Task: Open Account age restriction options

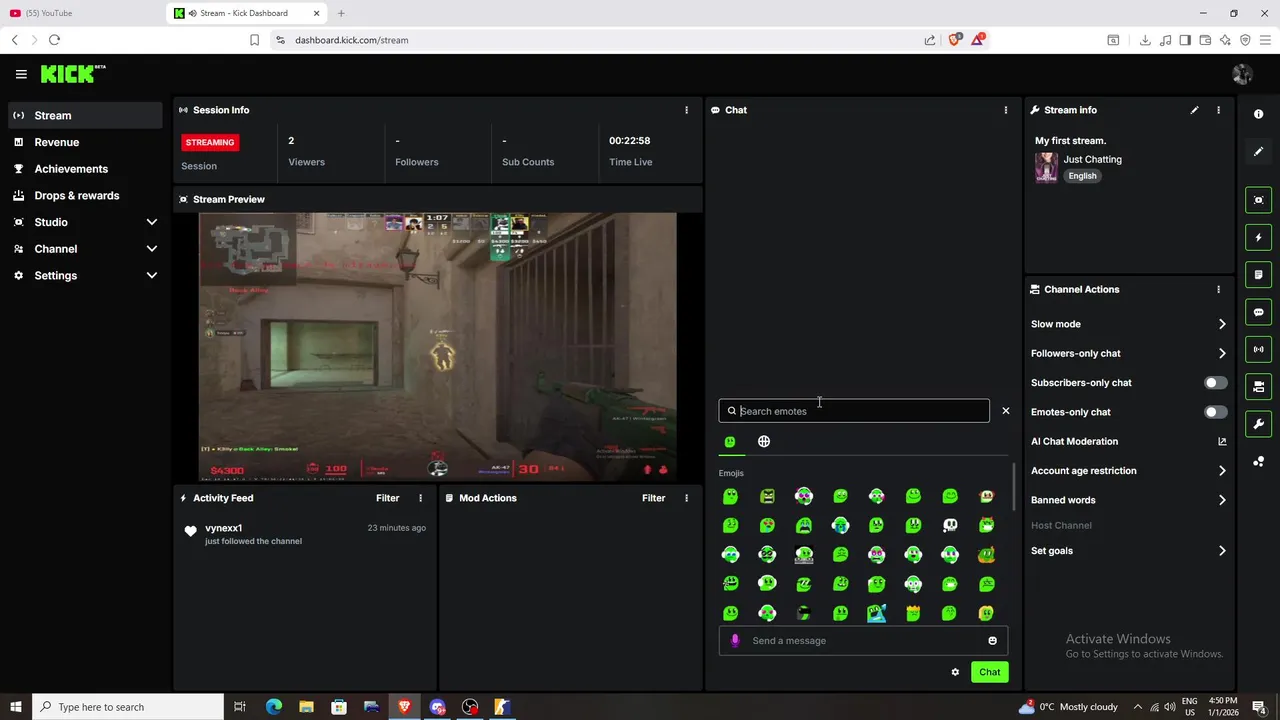Action: [x=1129, y=471]
